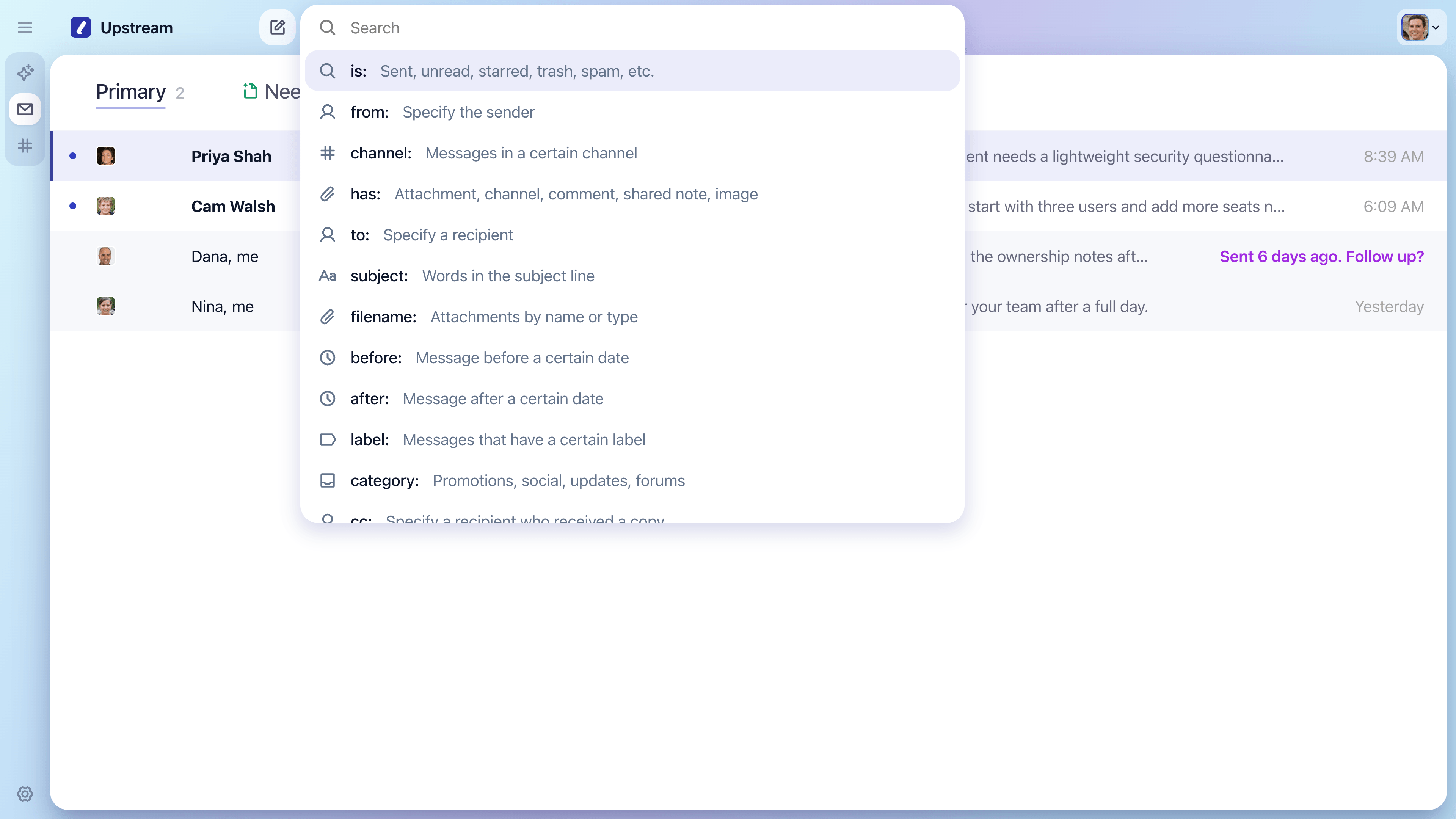Click the clock icon beside after: filter
Viewport: 1456px width, 819px height.
click(x=327, y=399)
